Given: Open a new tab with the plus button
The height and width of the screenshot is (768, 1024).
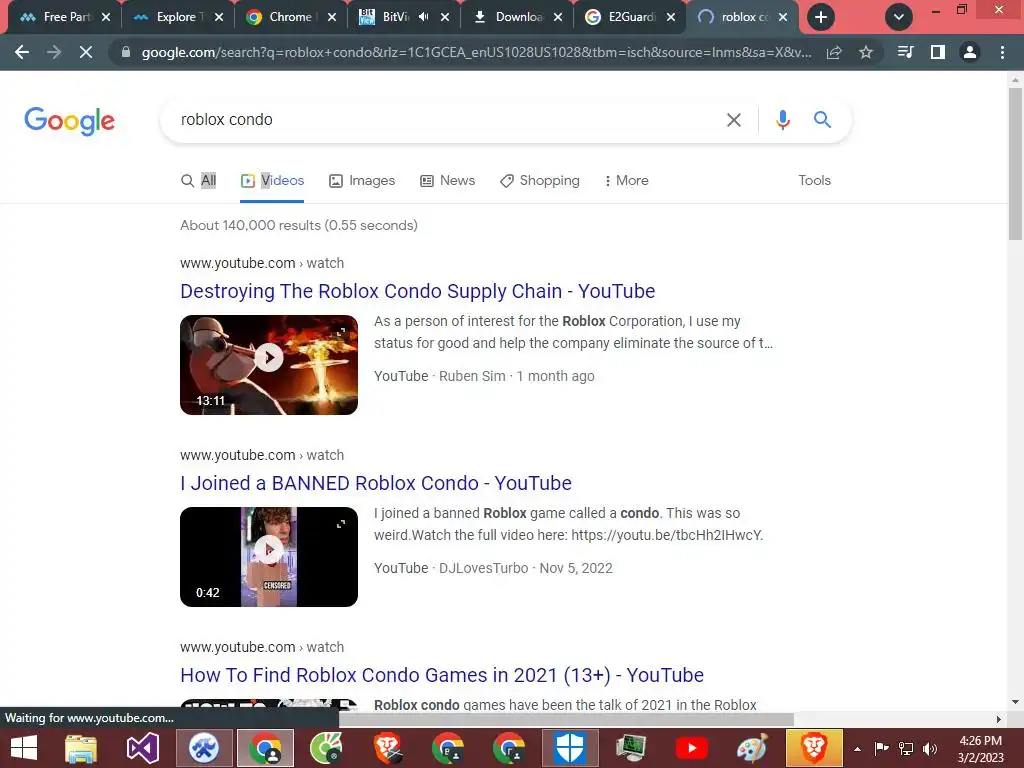Looking at the screenshot, I should [821, 17].
